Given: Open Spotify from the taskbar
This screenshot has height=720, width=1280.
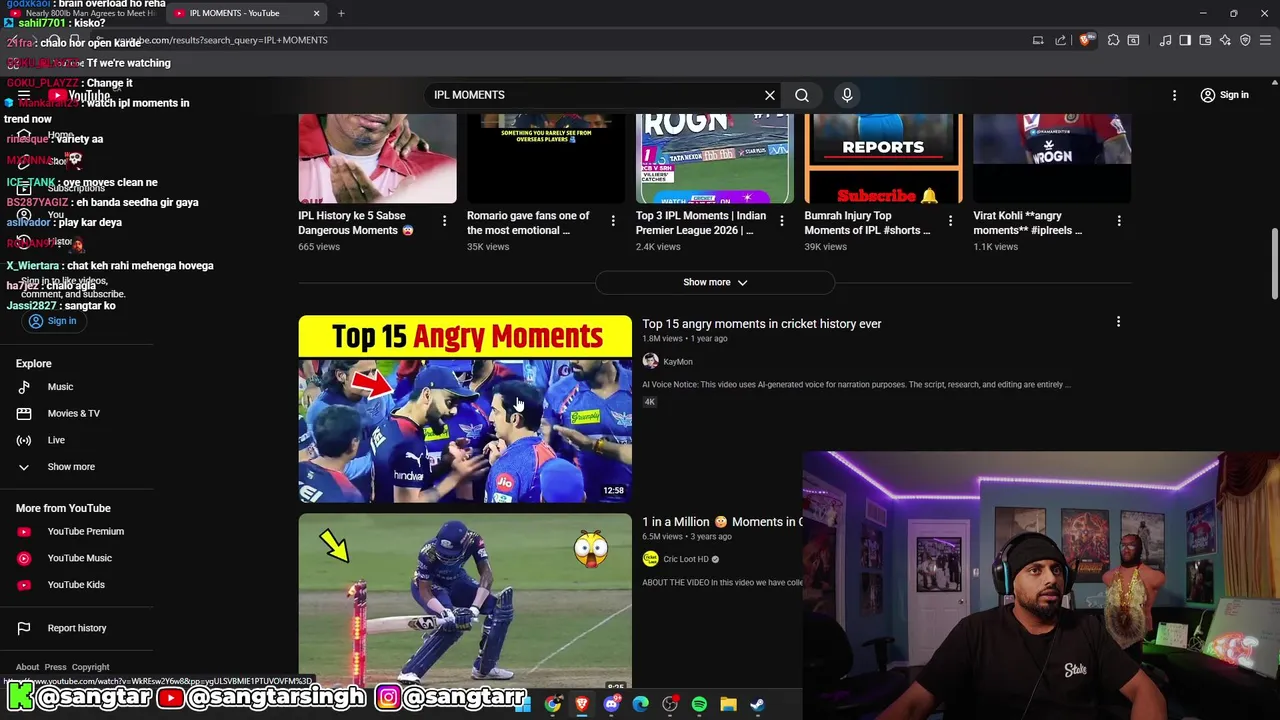Looking at the screenshot, I should 699,704.
